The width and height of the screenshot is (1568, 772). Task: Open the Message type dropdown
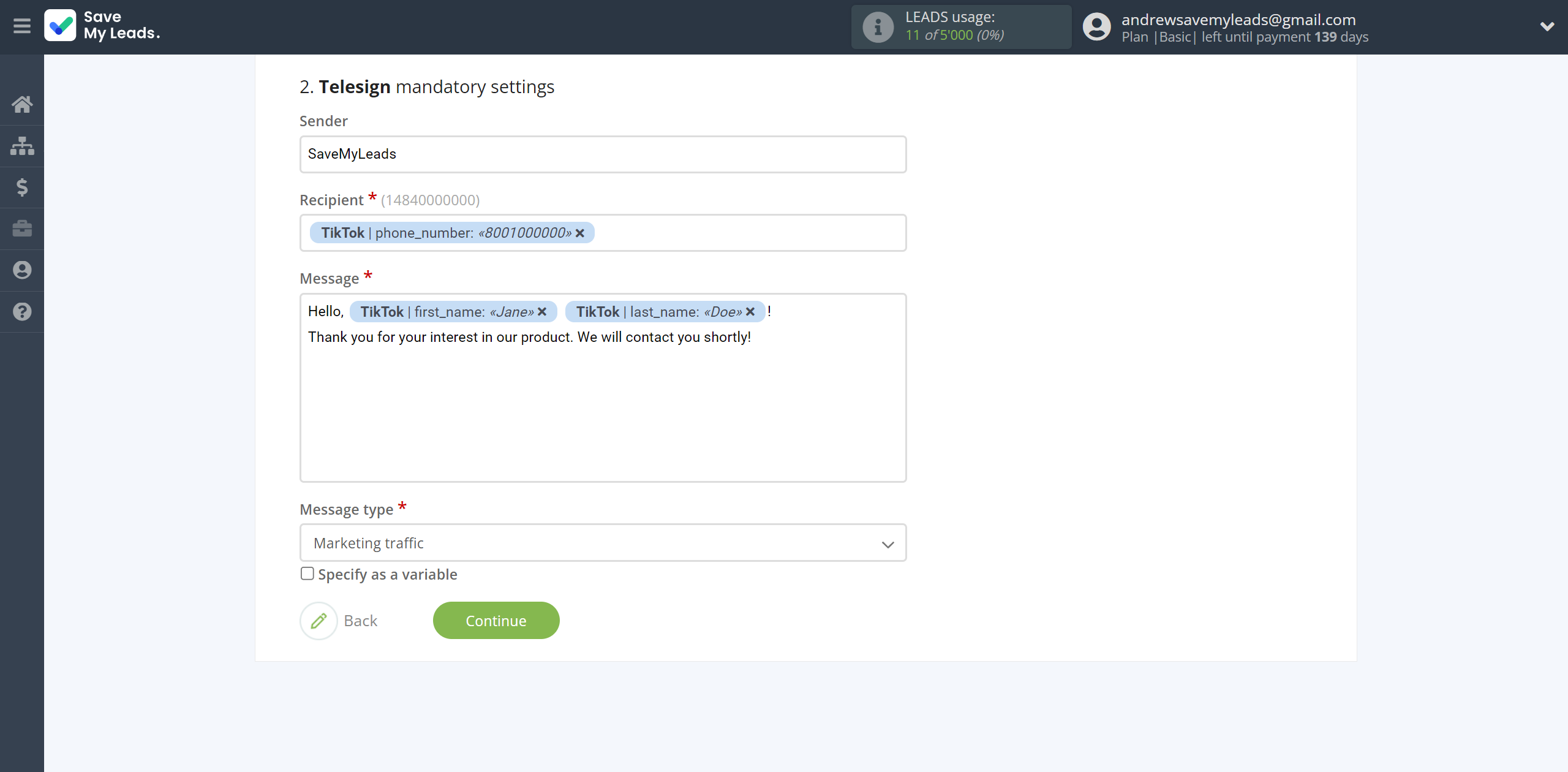[x=603, y=543]
